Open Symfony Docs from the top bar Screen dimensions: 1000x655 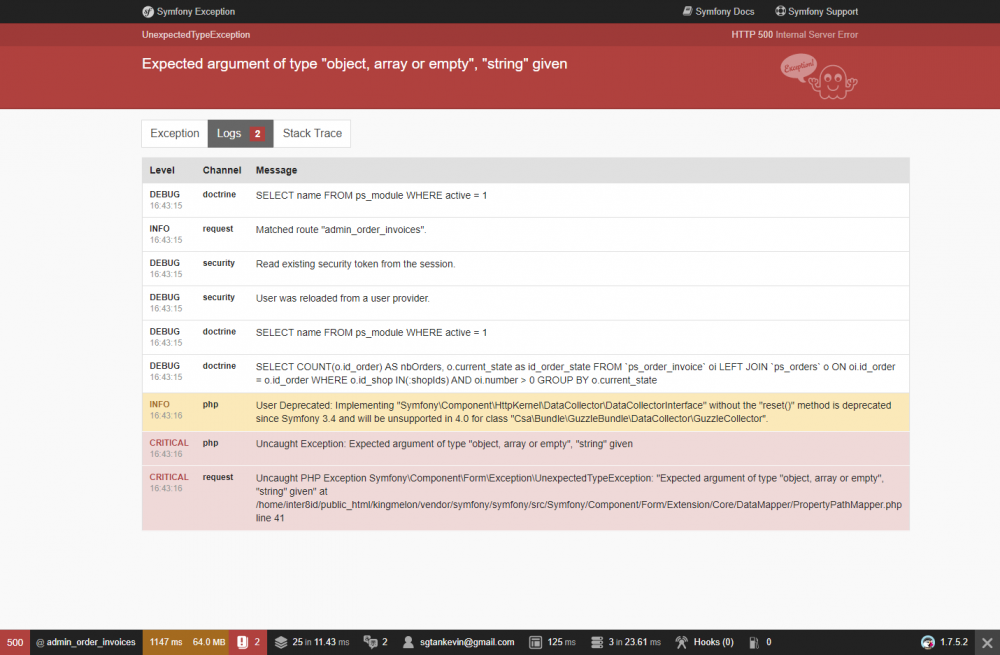tap(718, 11)
